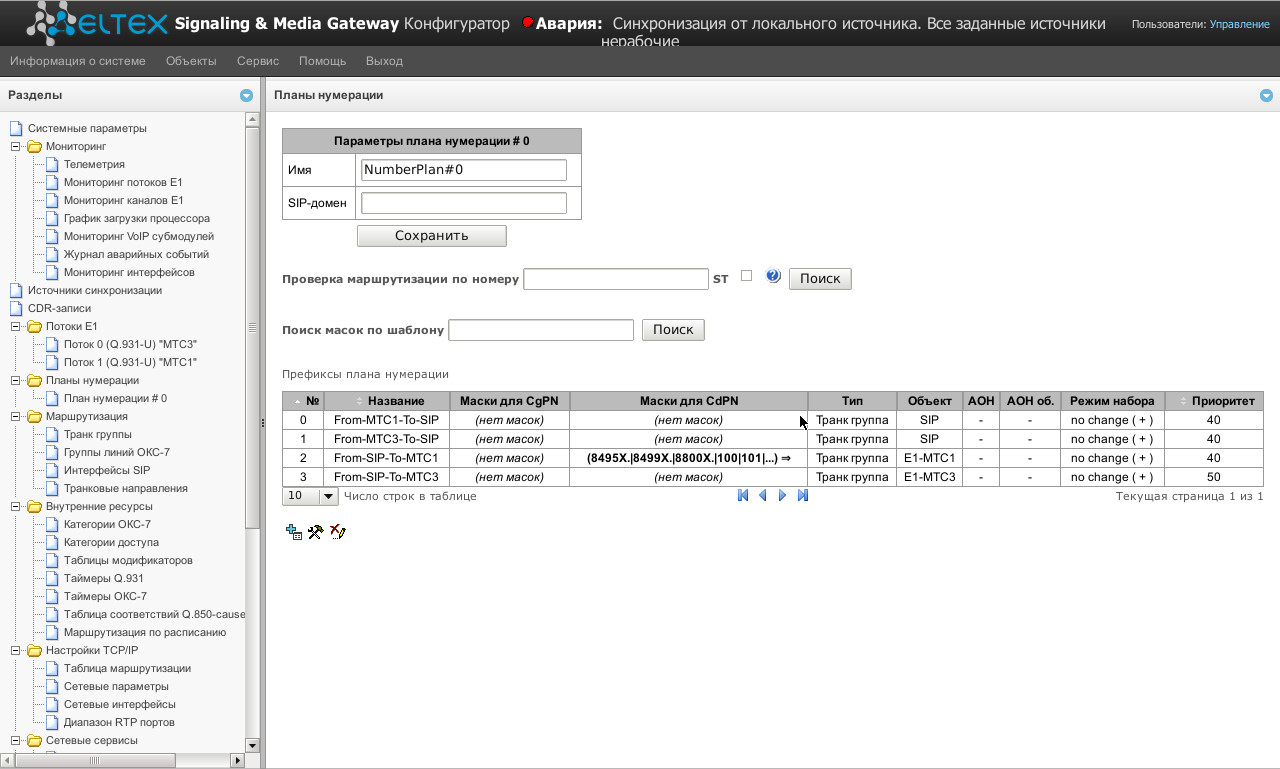Click the page icon beside Таймеры Q.931
The image size is (1280, 769).
point(52,578)
